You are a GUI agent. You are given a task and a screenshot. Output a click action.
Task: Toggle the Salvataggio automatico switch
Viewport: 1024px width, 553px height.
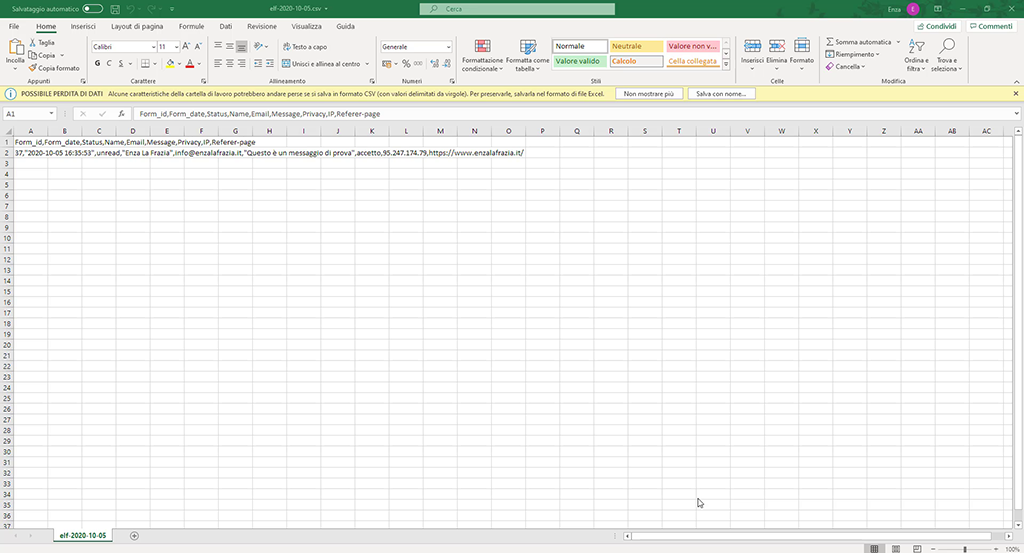pyautogui.click(x=93, y=9)
